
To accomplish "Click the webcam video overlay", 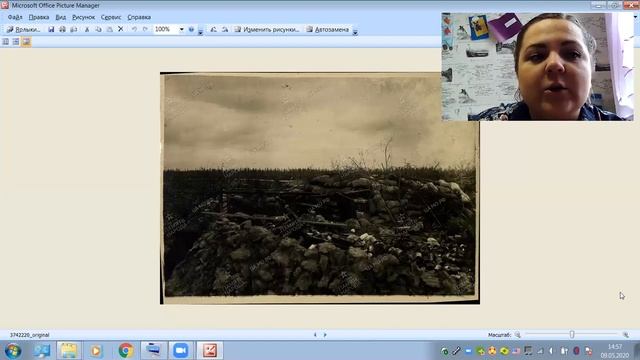I will pos(538,67).
